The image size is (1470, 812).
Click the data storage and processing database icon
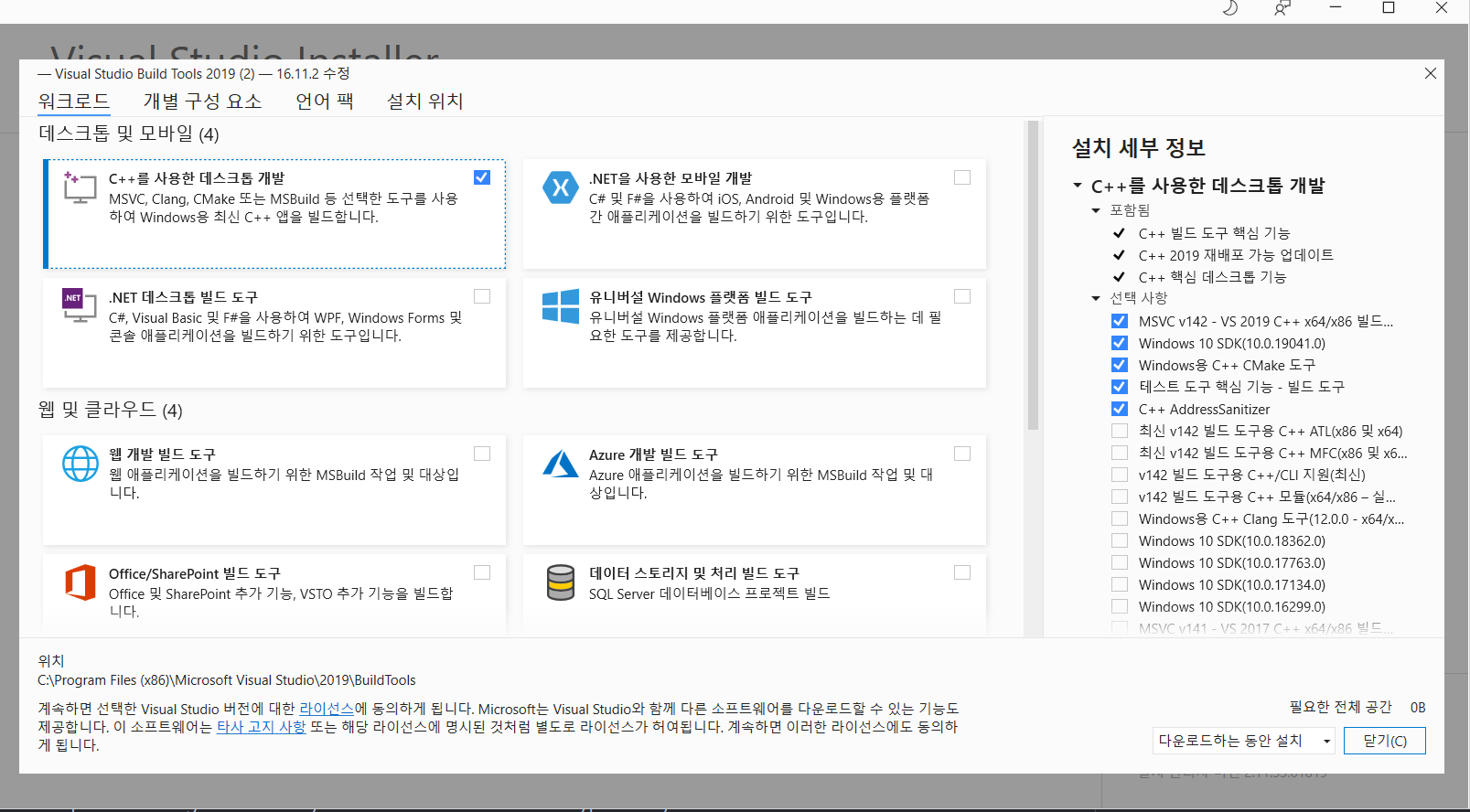(x=560, y=582)
